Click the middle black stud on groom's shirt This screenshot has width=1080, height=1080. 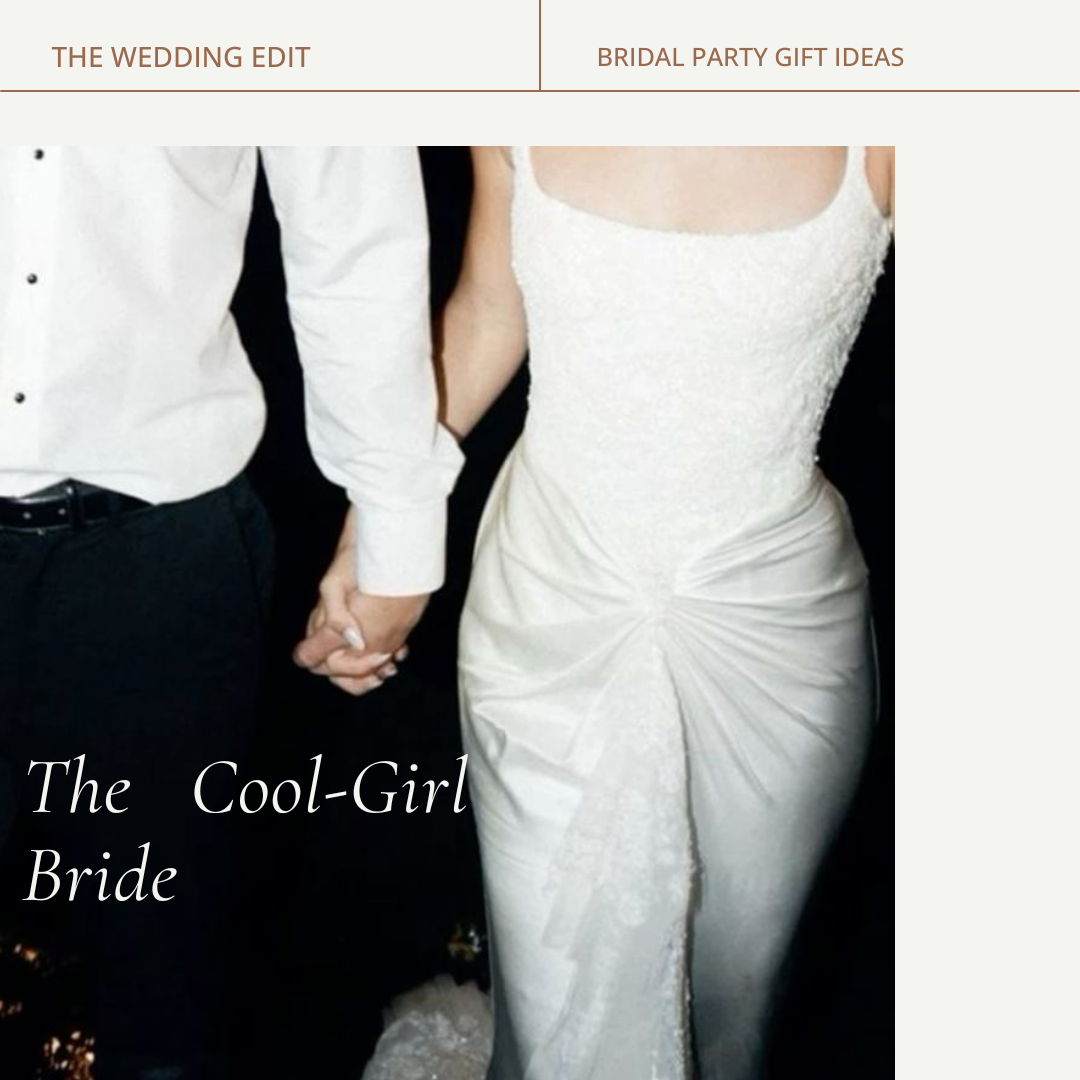tap(31, 279)
